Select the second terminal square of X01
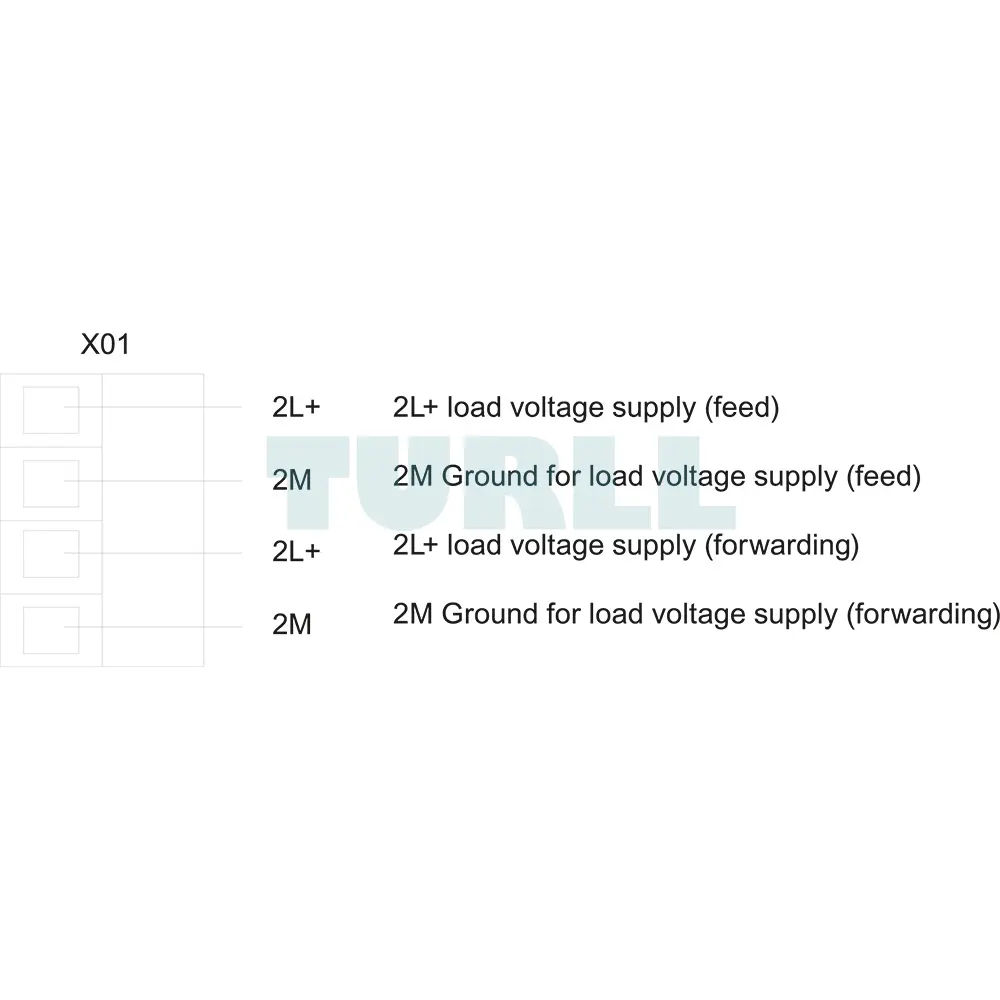This screenshot has height=1000, width=1000. pyautogui.click(x=51, y=483)
